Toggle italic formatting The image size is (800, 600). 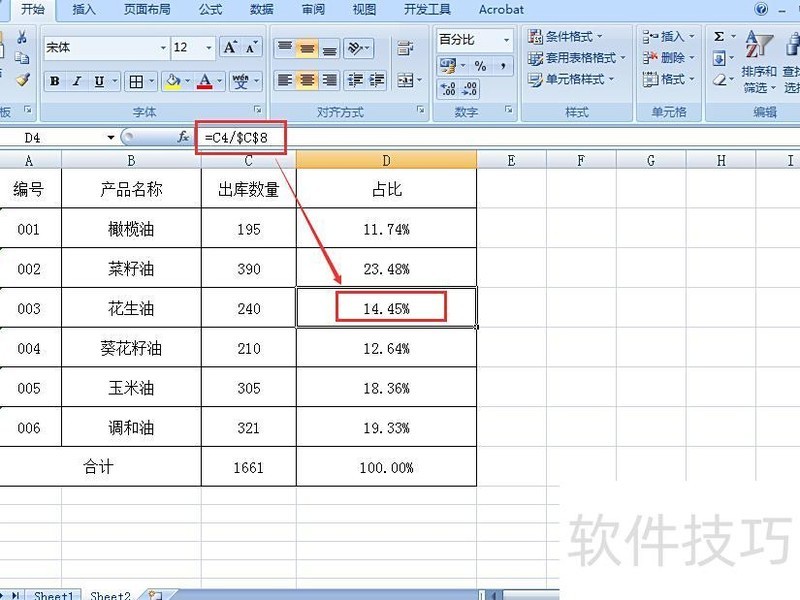(76, 81)
